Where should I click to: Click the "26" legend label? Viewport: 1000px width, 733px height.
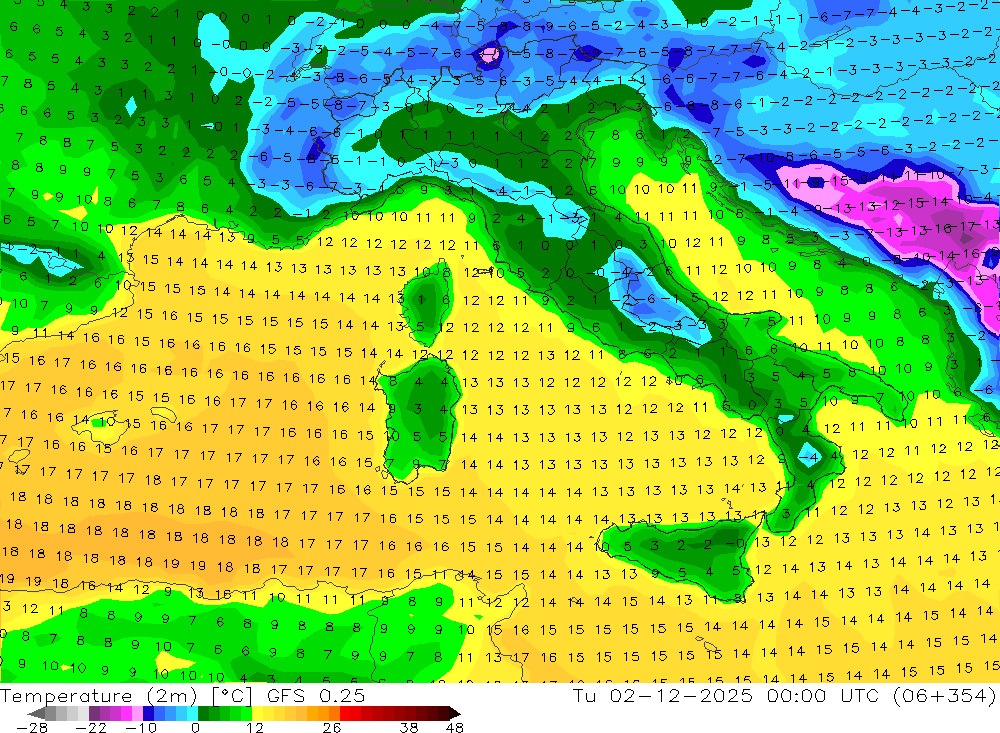331,727
